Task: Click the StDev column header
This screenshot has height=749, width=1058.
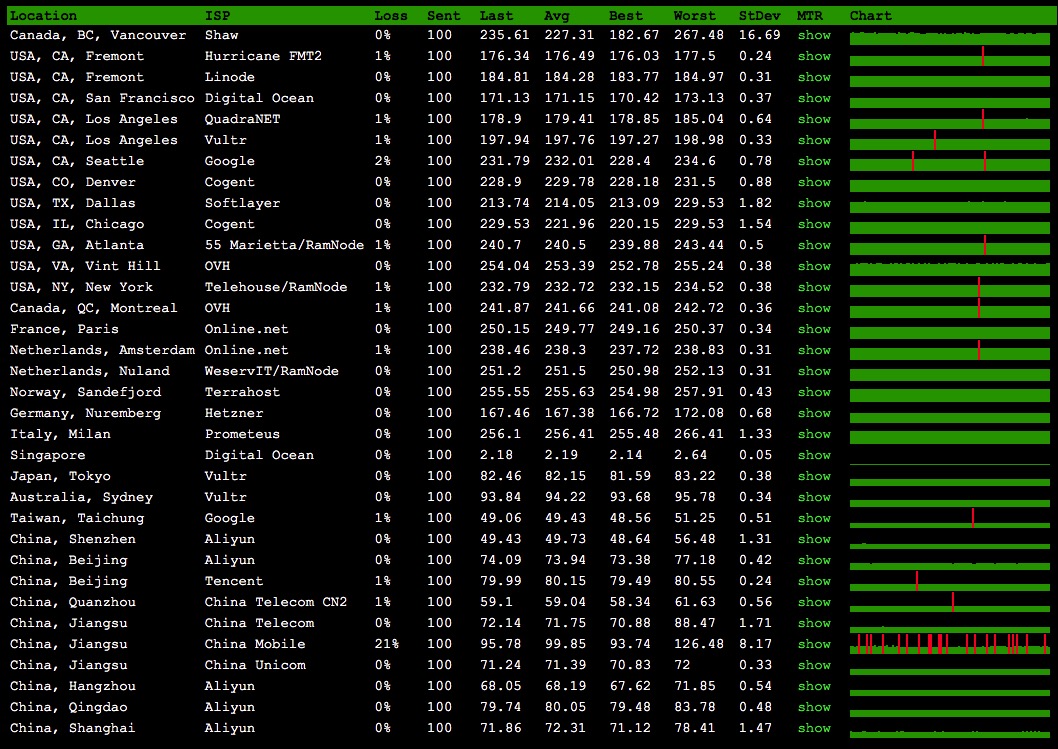Action: 759,16
